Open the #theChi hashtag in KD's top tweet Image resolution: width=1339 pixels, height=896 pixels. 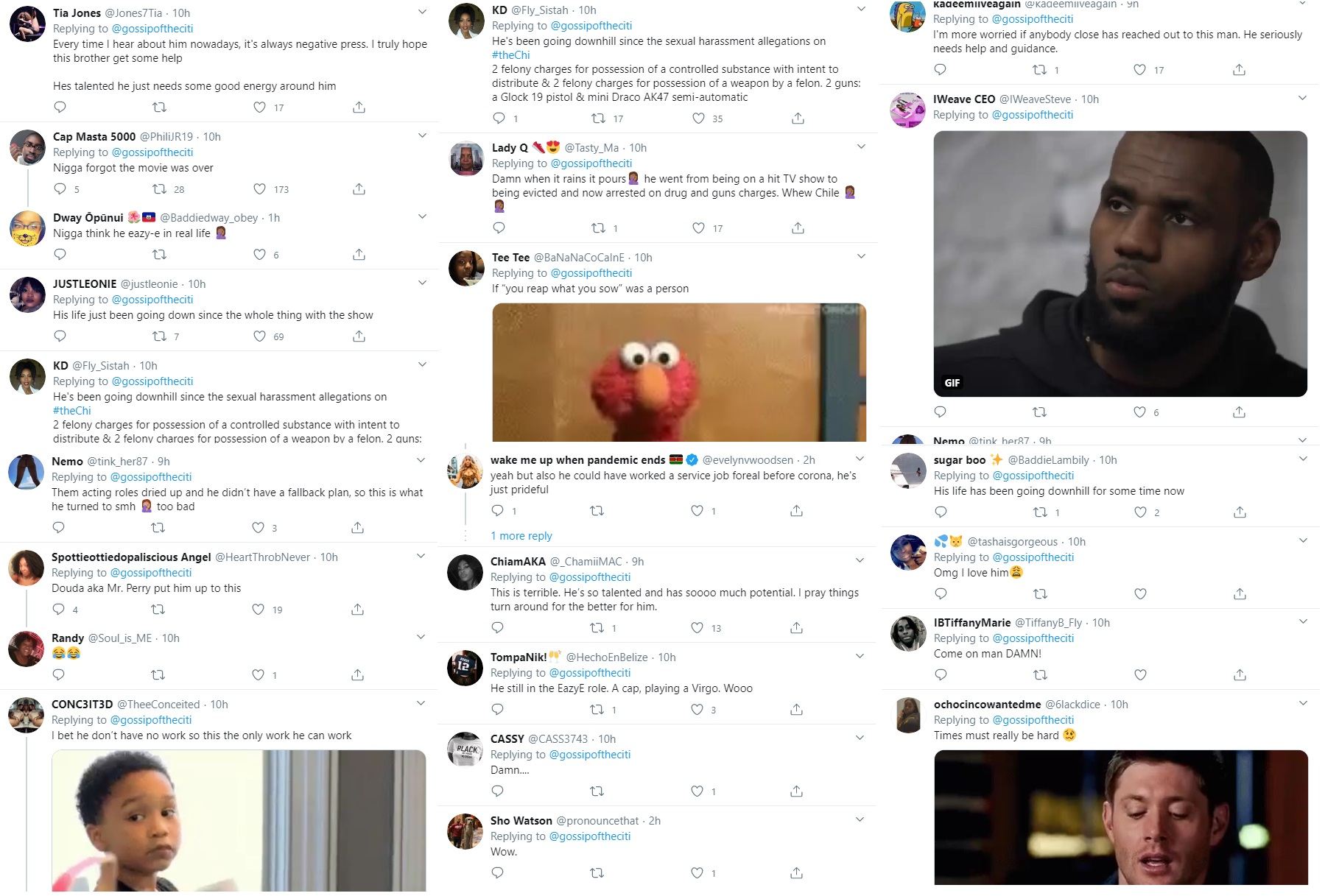click(x=511, y=55)
